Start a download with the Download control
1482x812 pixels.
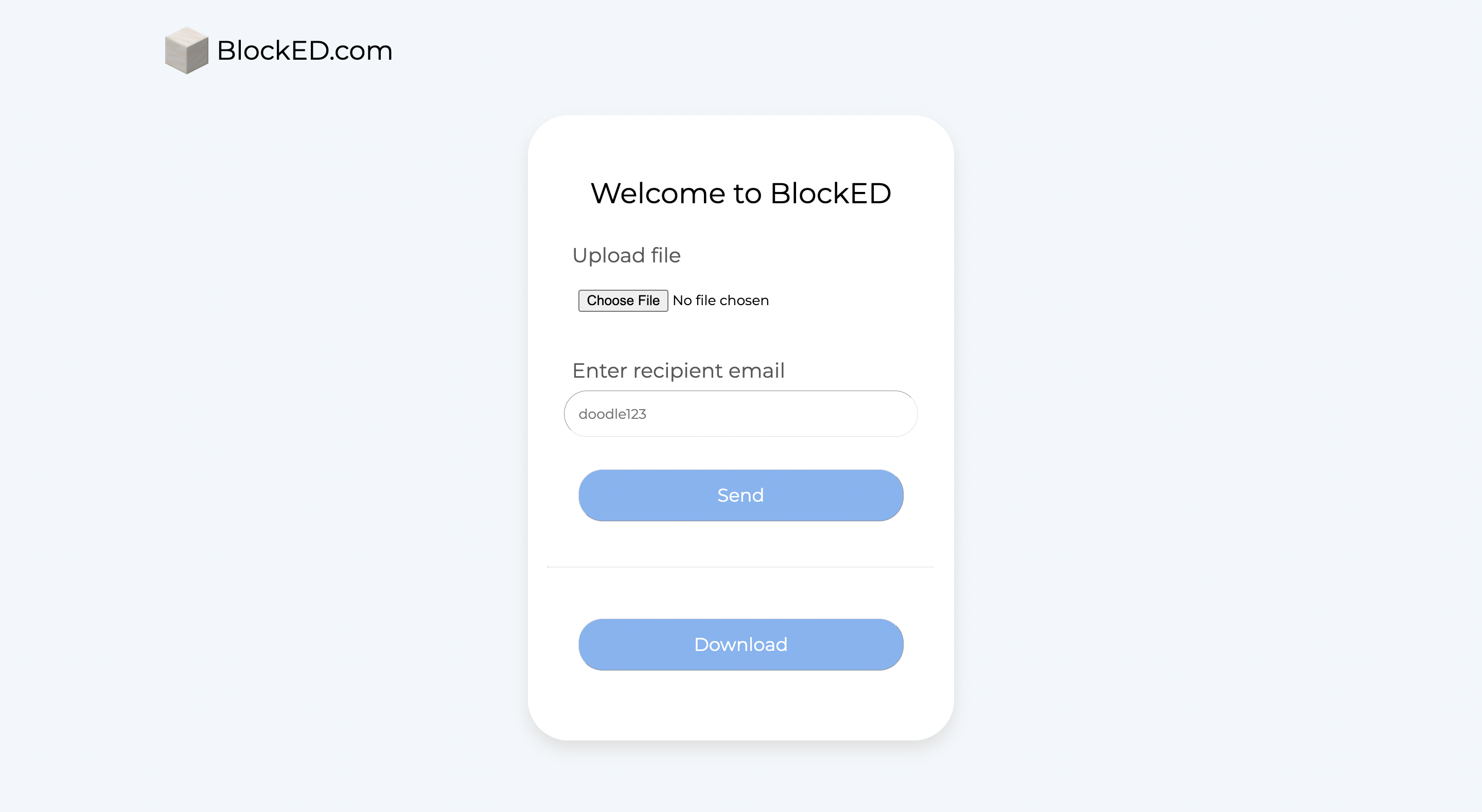[741, 645]
